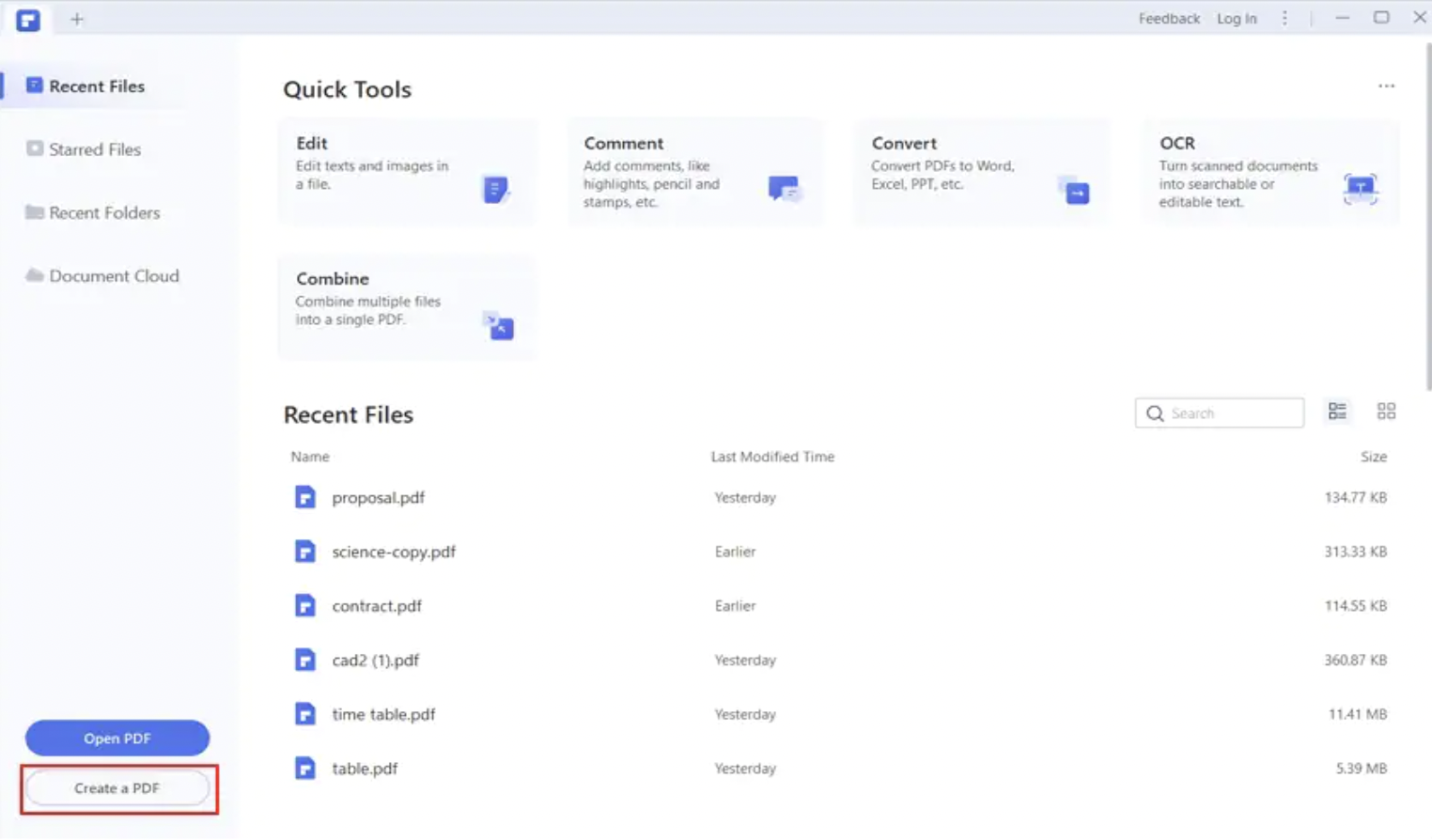The image size is (1432, 840).
Task: Click the Recent Folders folder icon
Action: [34, 212]
